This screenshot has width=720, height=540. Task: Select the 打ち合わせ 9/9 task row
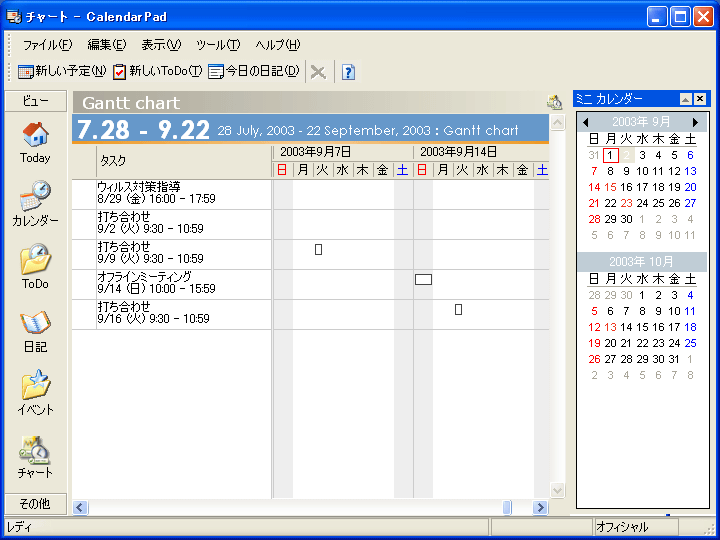click(172, 254)
